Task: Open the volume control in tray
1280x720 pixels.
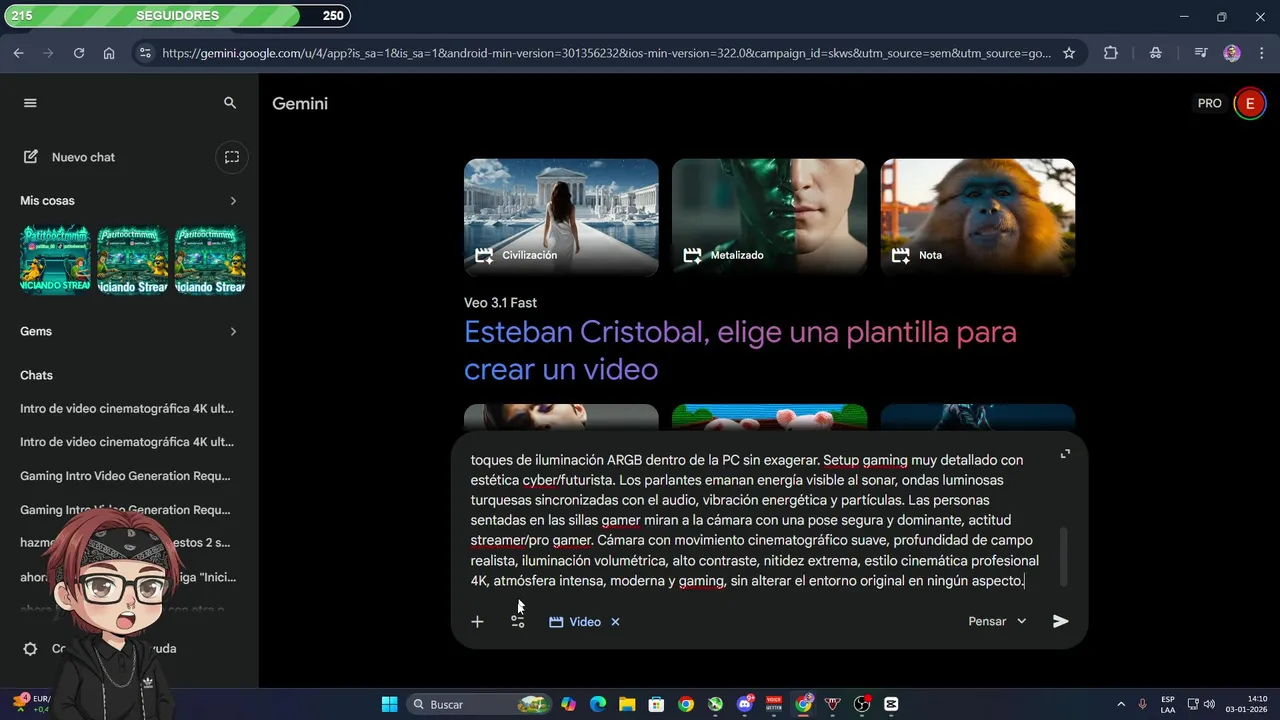Action: pyautogui.click(x=1210, y=704)
